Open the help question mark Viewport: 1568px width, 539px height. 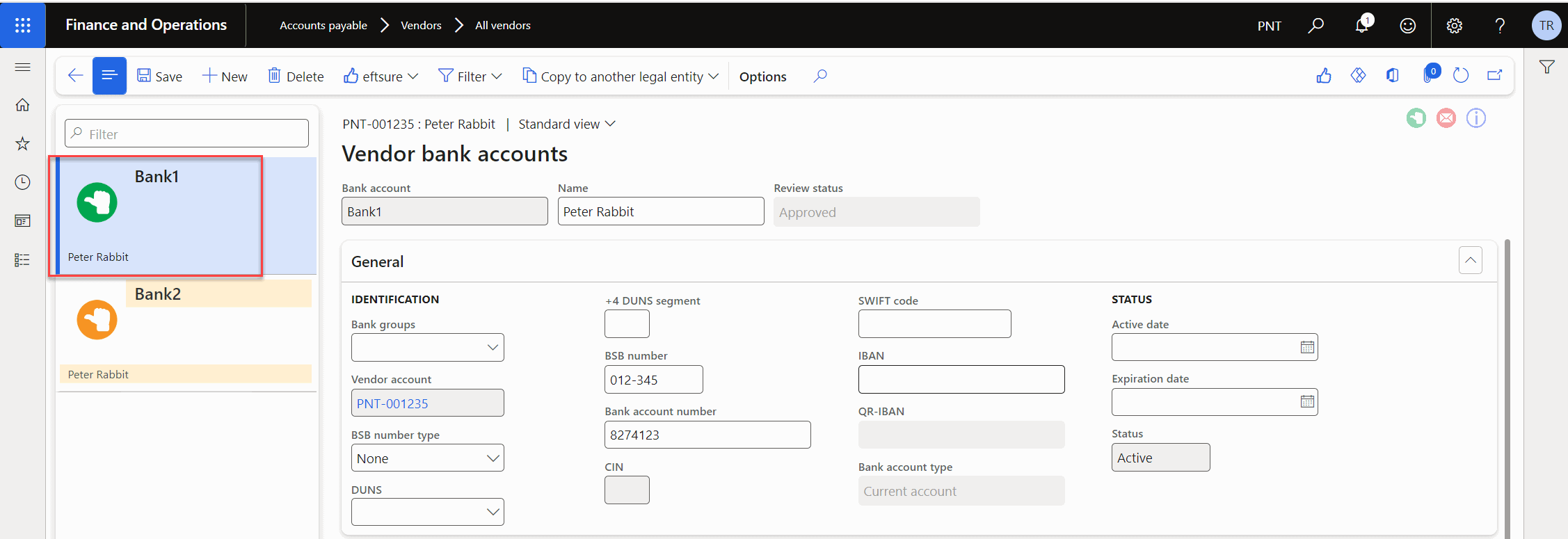1500,26
